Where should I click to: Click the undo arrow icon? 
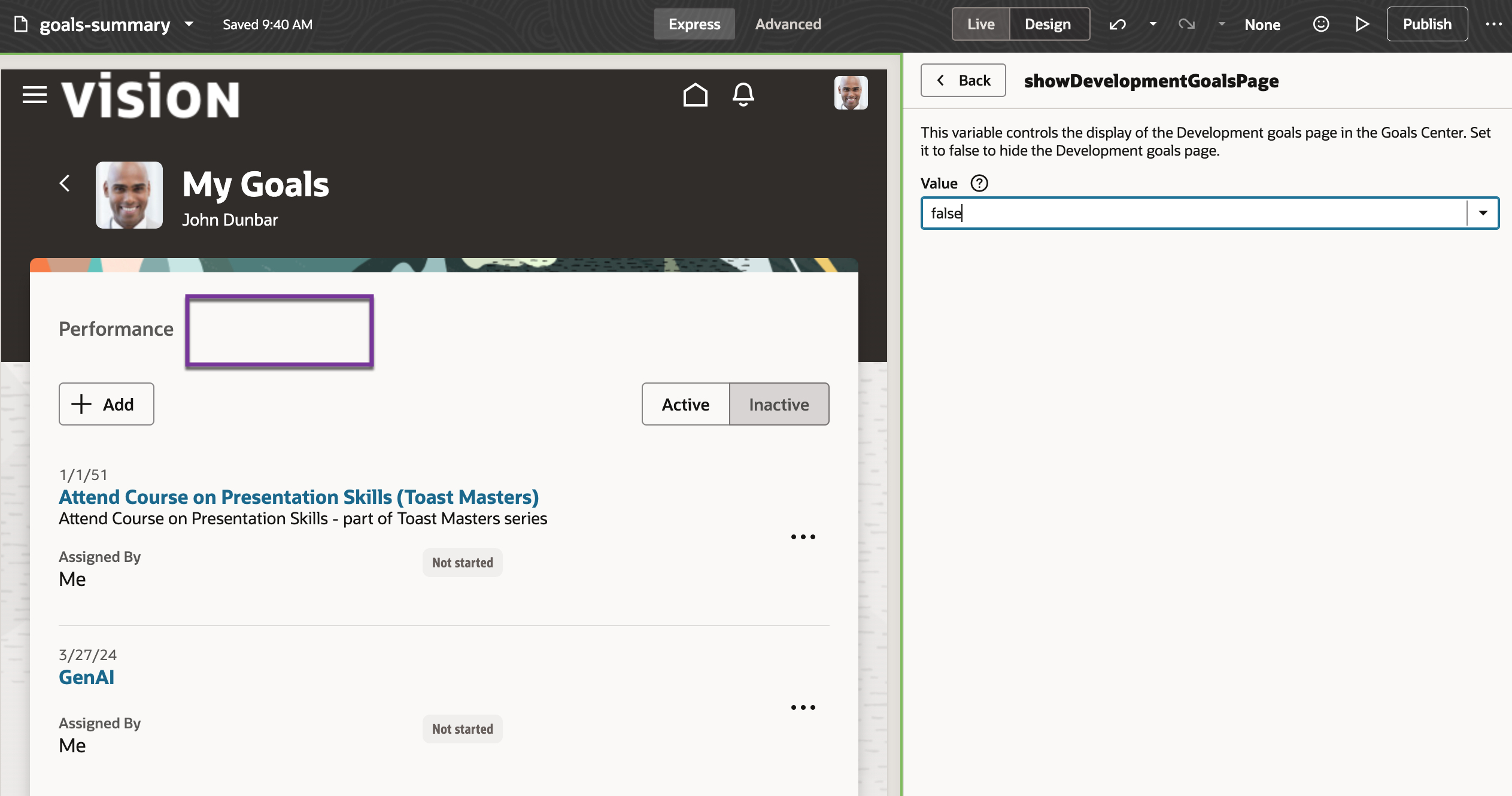pos(1118,25)
